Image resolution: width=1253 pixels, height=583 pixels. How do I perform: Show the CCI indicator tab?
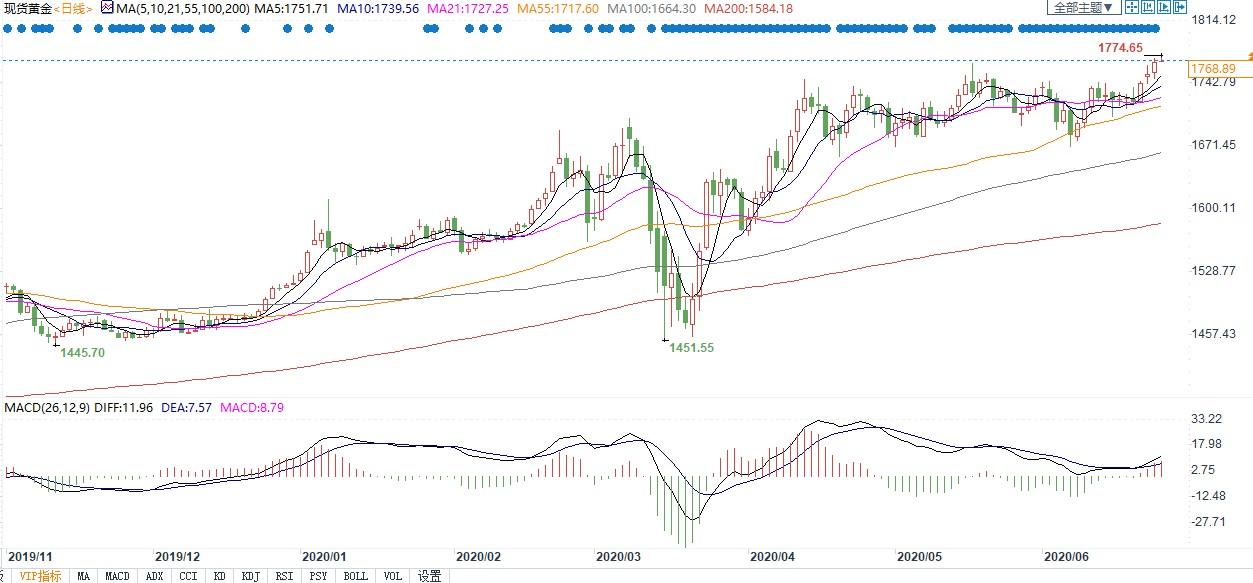pos(188,576)
